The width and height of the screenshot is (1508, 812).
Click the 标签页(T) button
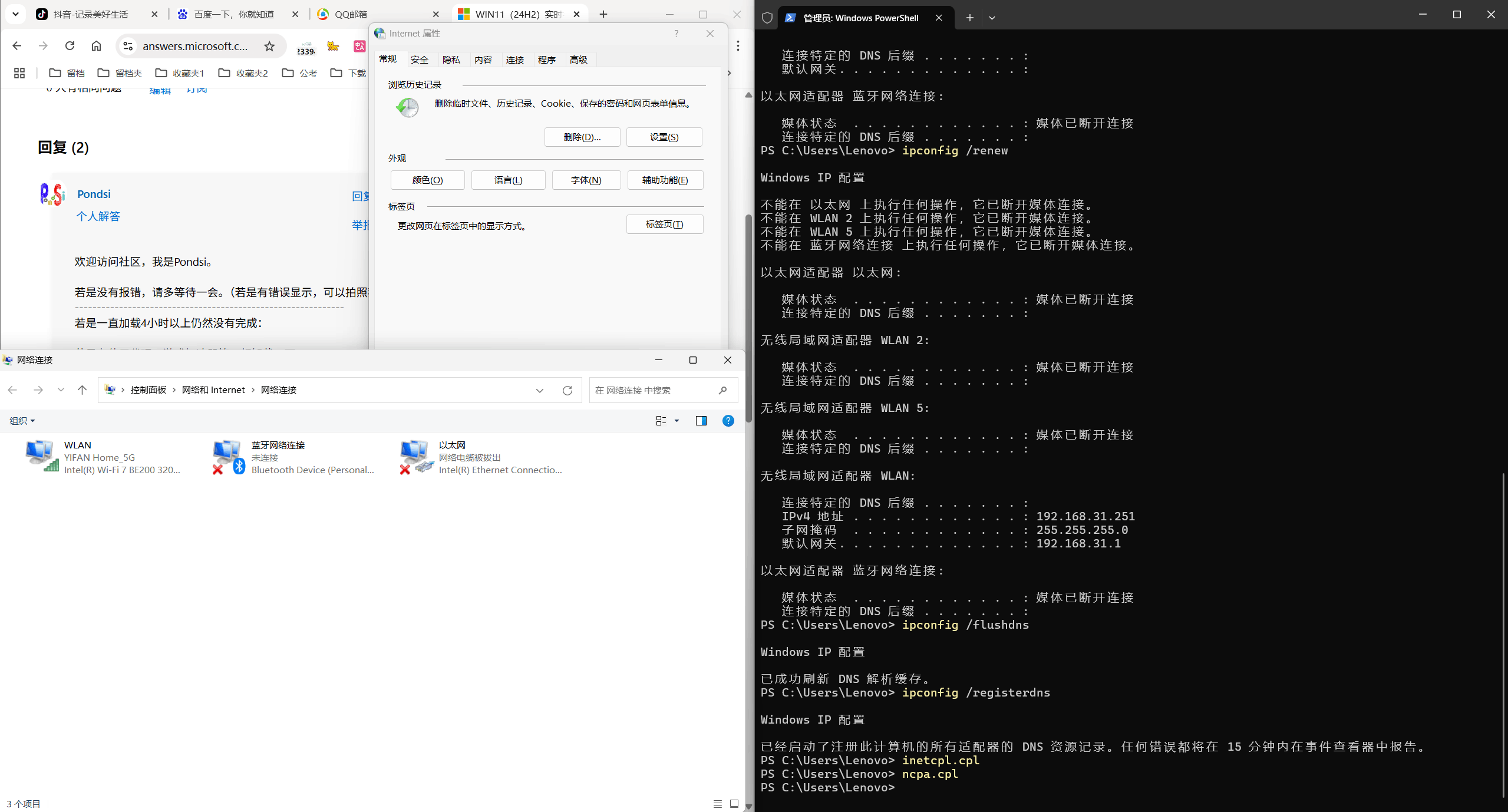(x=664, y=225)
